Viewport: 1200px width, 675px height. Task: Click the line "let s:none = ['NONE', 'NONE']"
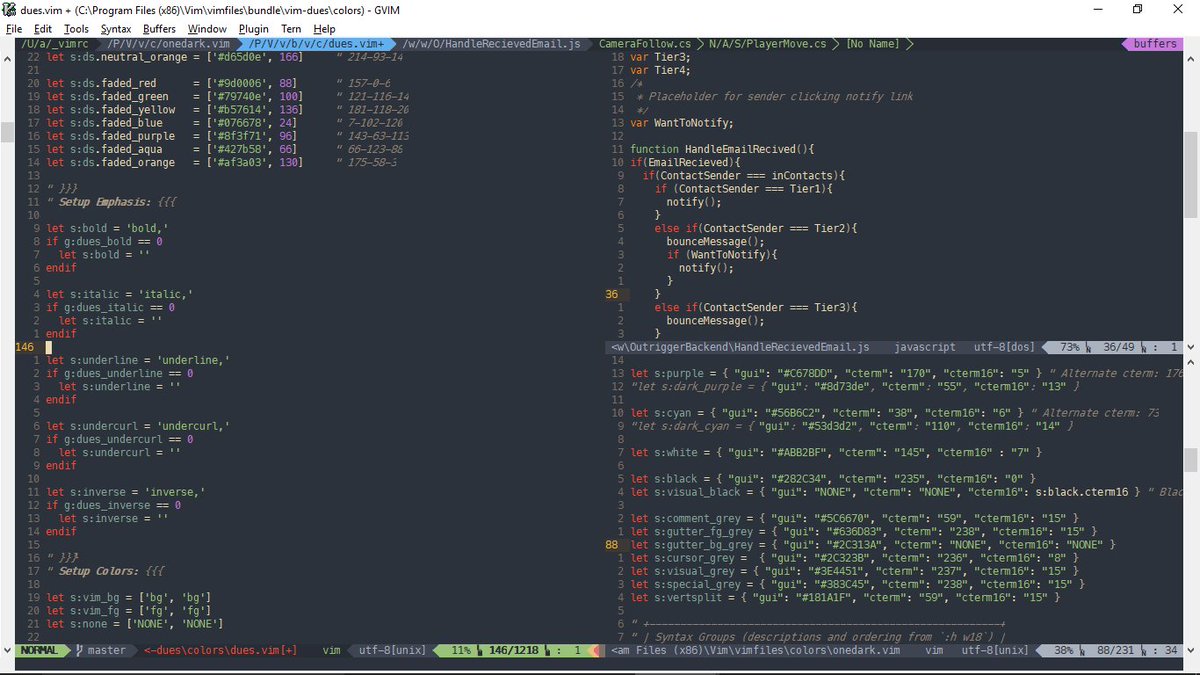[x=134, y=624]
